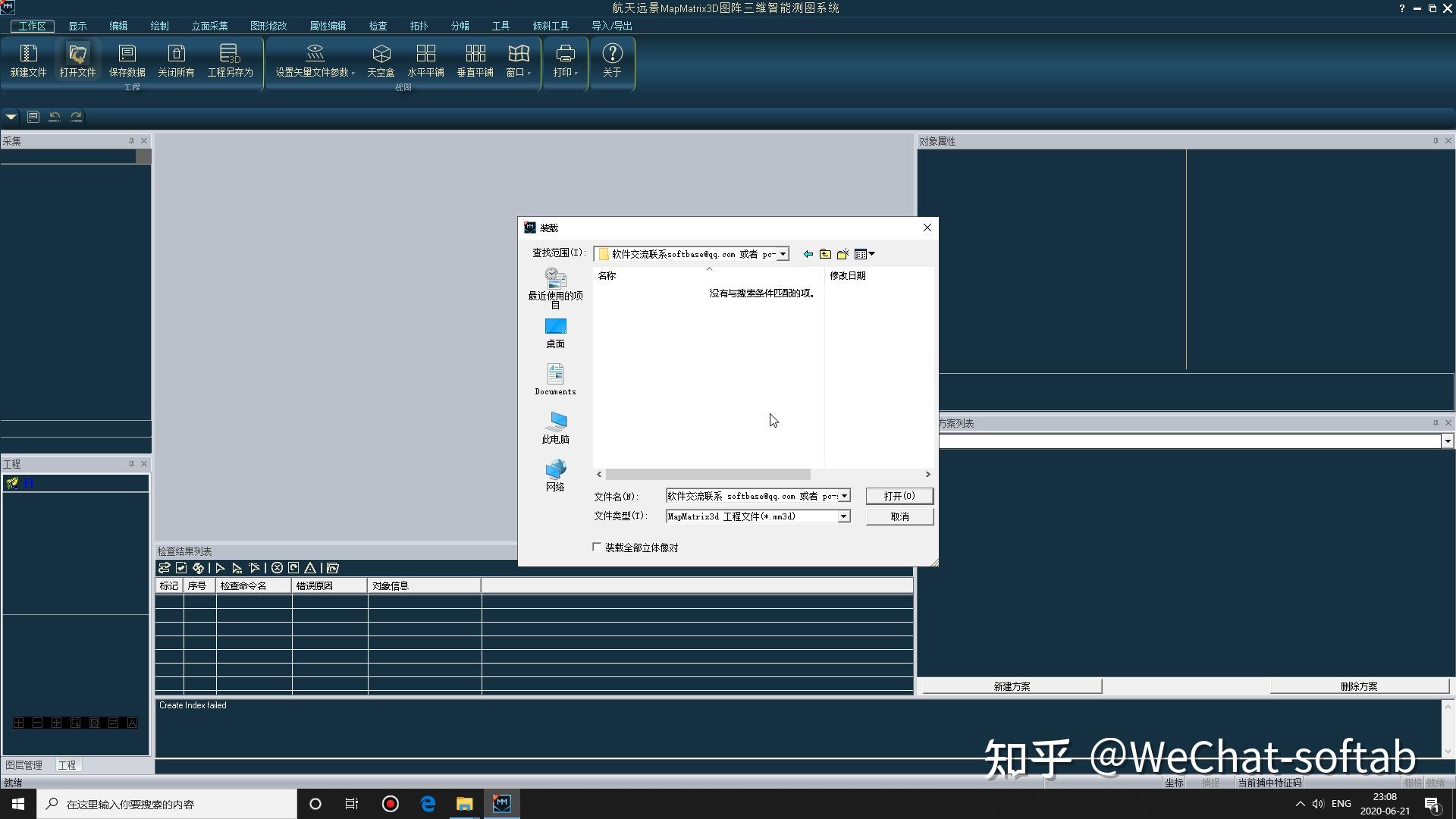Click the 关于 about question-mark icon
The width and height of the screenshot is (1456, 819).
pos(612,61)
